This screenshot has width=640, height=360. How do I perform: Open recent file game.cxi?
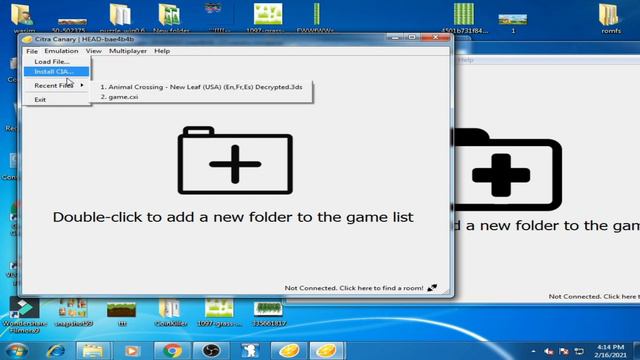click(x=201, y=97)
